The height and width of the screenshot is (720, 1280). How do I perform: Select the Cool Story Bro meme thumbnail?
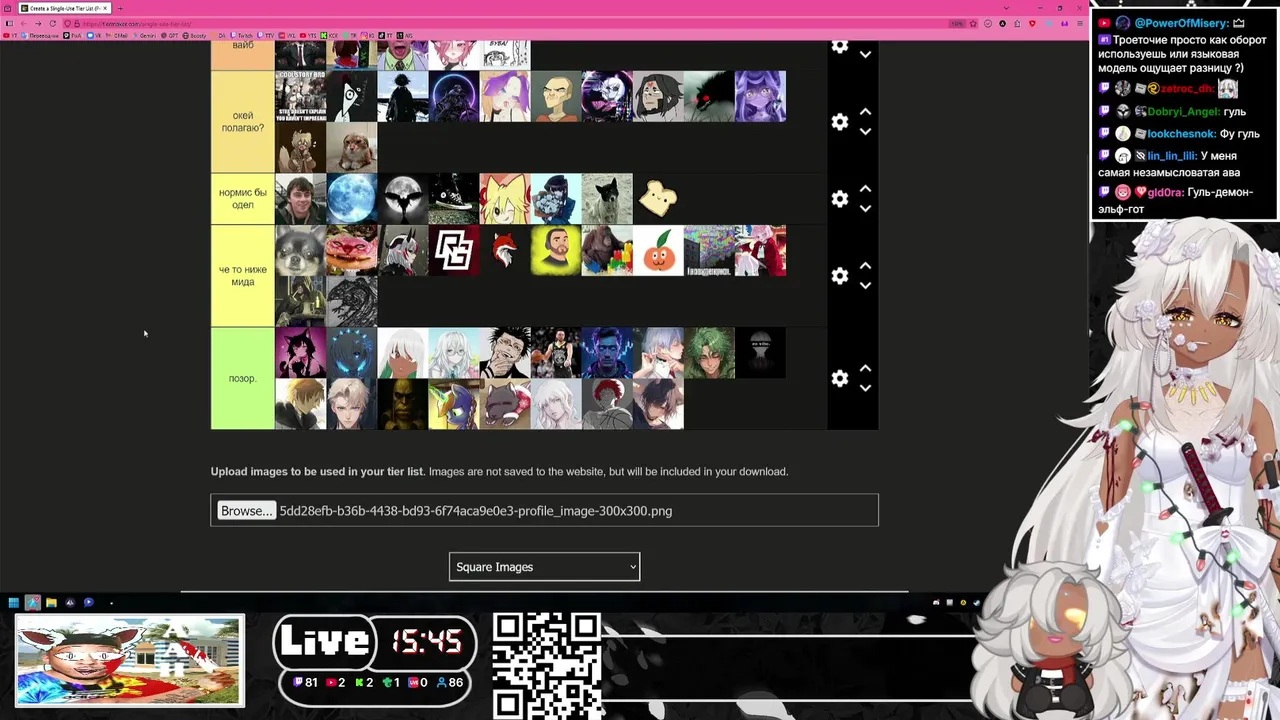(x=300, y=96)
